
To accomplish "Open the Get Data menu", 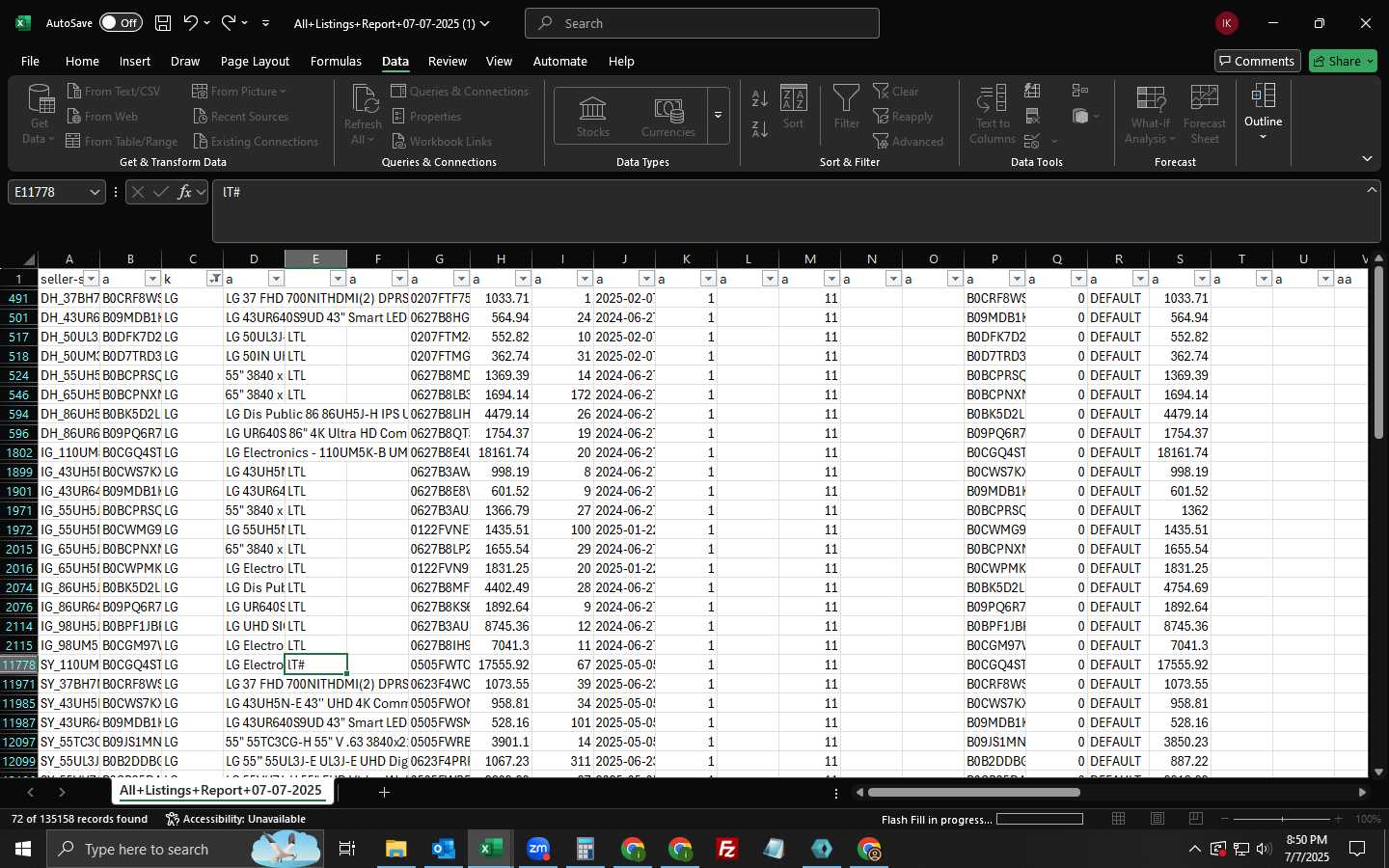I will 40,114.
